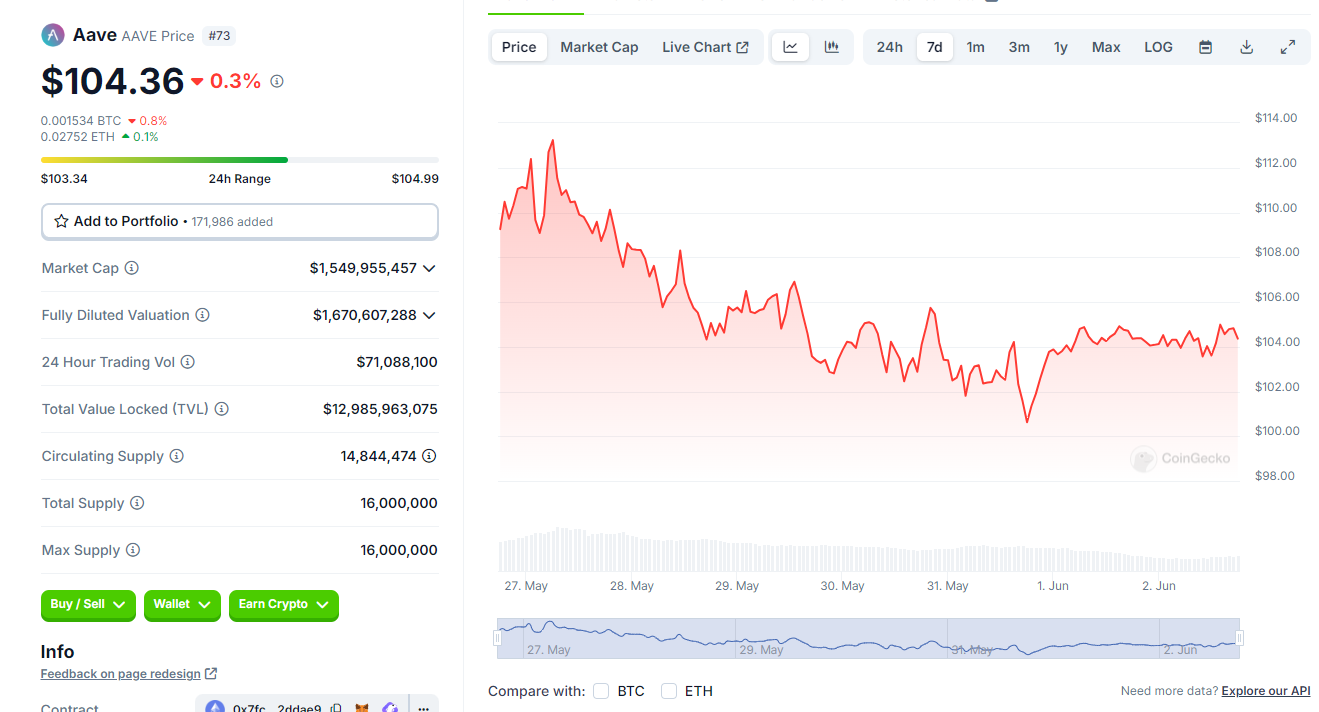Click Add to Portfolio button

[x=240, y=222]
